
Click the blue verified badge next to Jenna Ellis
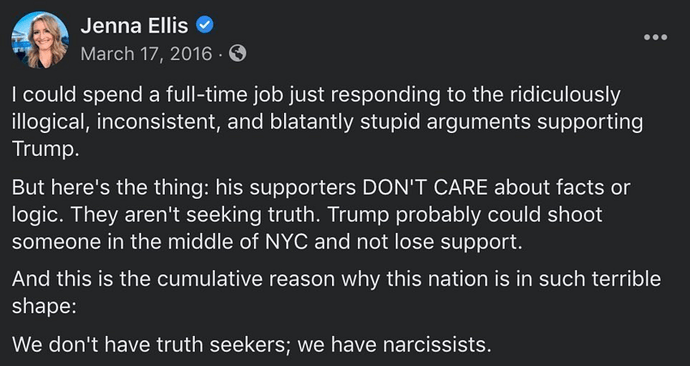(204, 26)
